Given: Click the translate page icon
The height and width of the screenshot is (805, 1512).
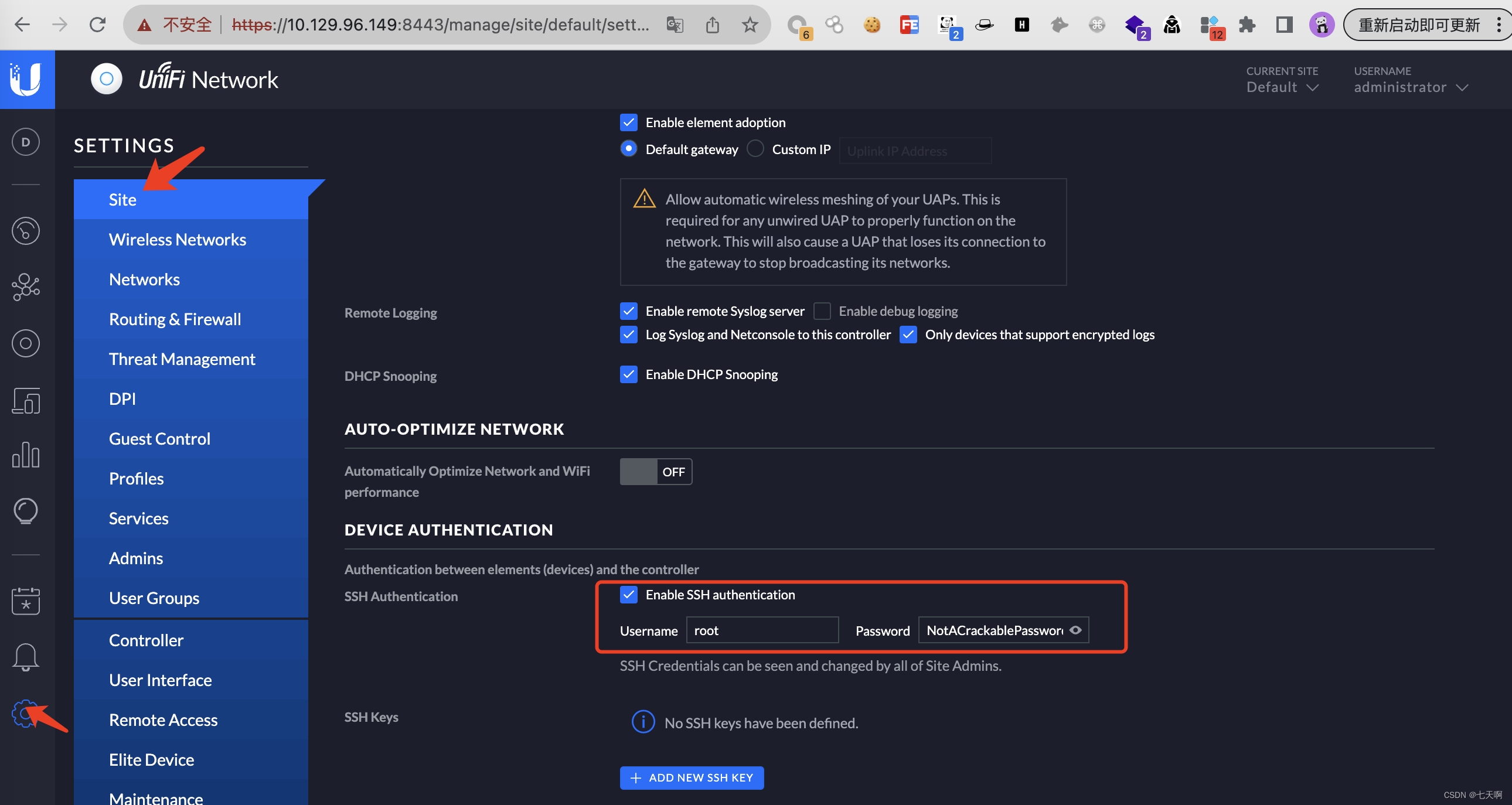Looking at the screenshot, I should tap(675, 25).
